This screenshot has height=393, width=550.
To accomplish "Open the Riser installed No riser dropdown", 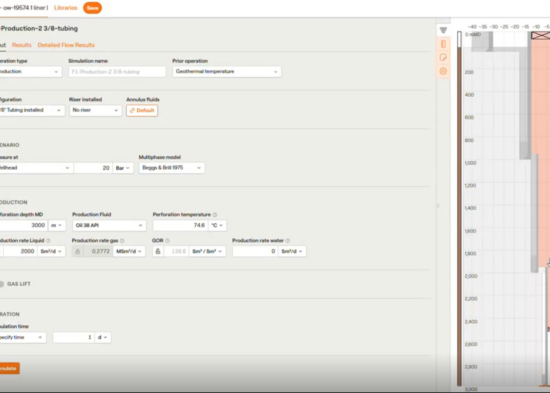I will coord(95,110).
